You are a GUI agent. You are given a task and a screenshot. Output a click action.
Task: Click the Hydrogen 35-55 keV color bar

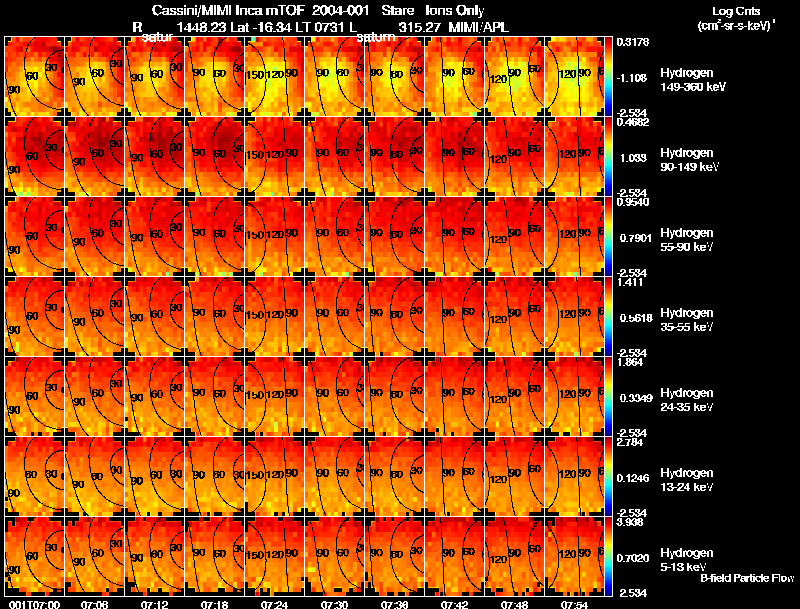tap(608, 317)
